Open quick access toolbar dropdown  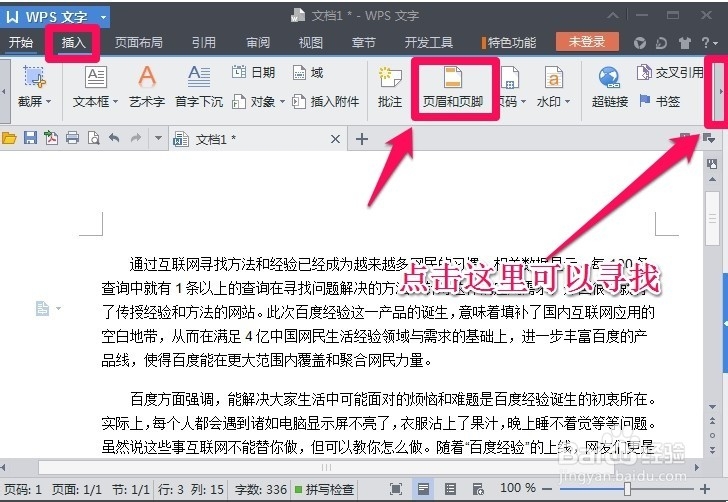pos(158,138)
